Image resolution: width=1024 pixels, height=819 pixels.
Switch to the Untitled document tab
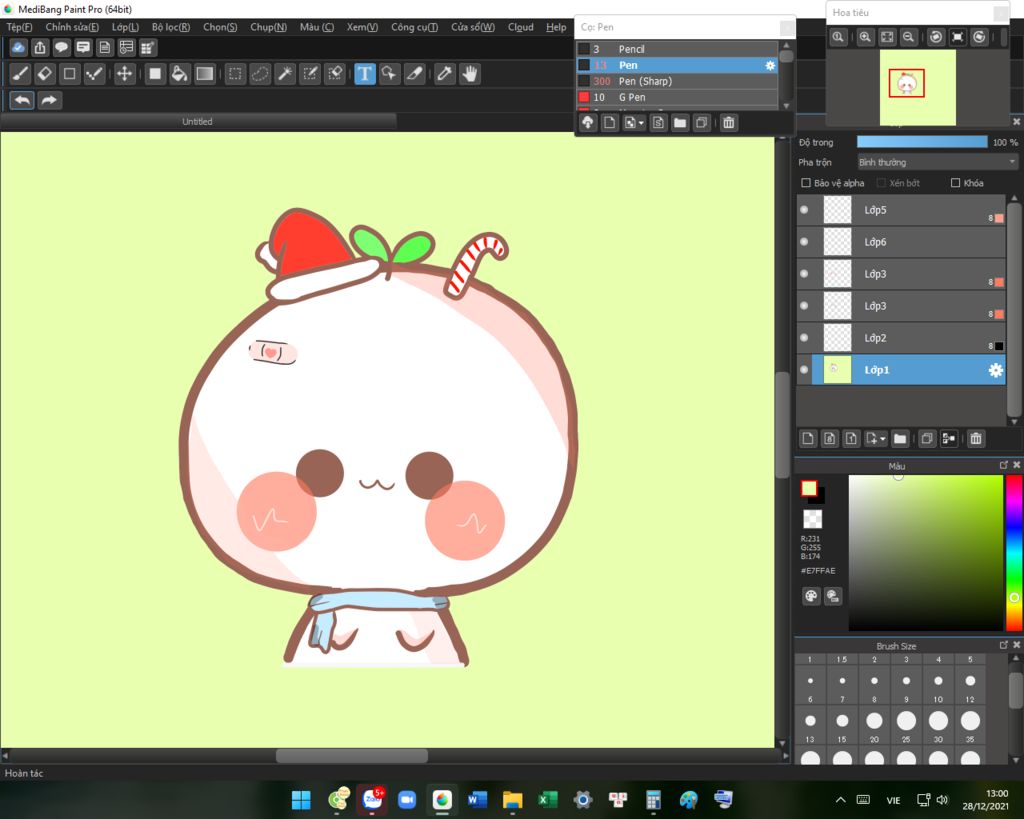(x=197, y=121)
